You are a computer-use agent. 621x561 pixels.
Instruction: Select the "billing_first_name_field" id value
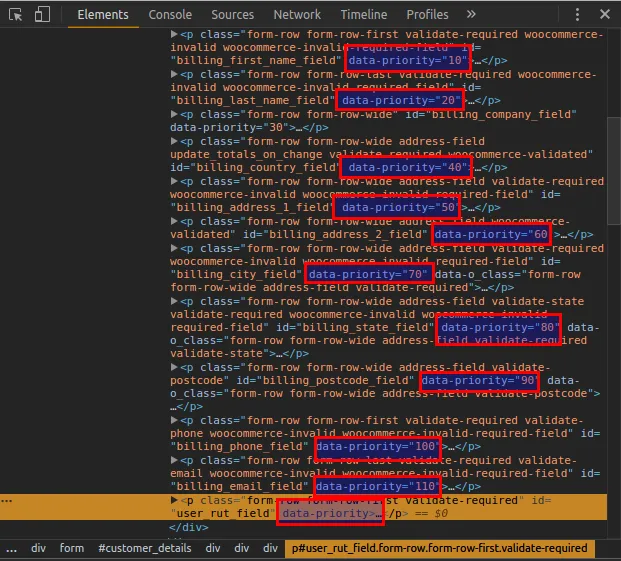(256, 60)
